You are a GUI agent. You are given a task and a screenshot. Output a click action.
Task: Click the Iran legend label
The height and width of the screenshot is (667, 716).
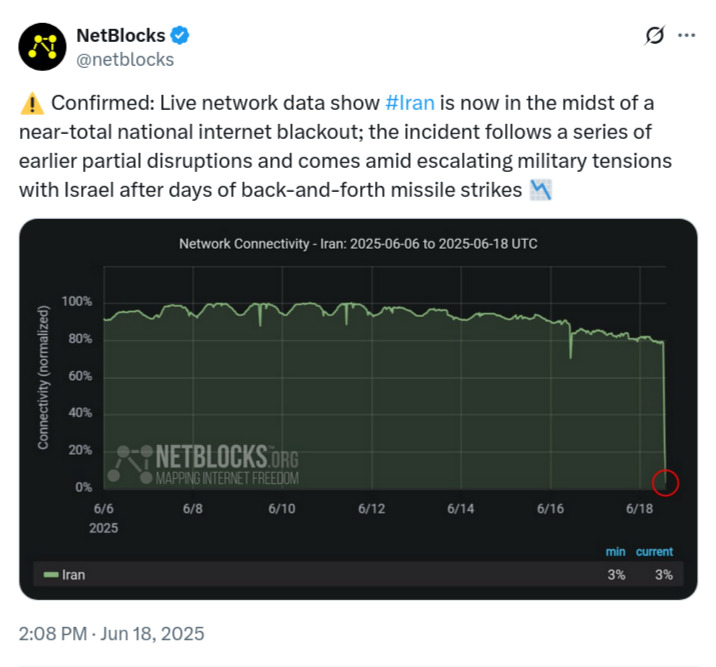click(x=74, y=574)
